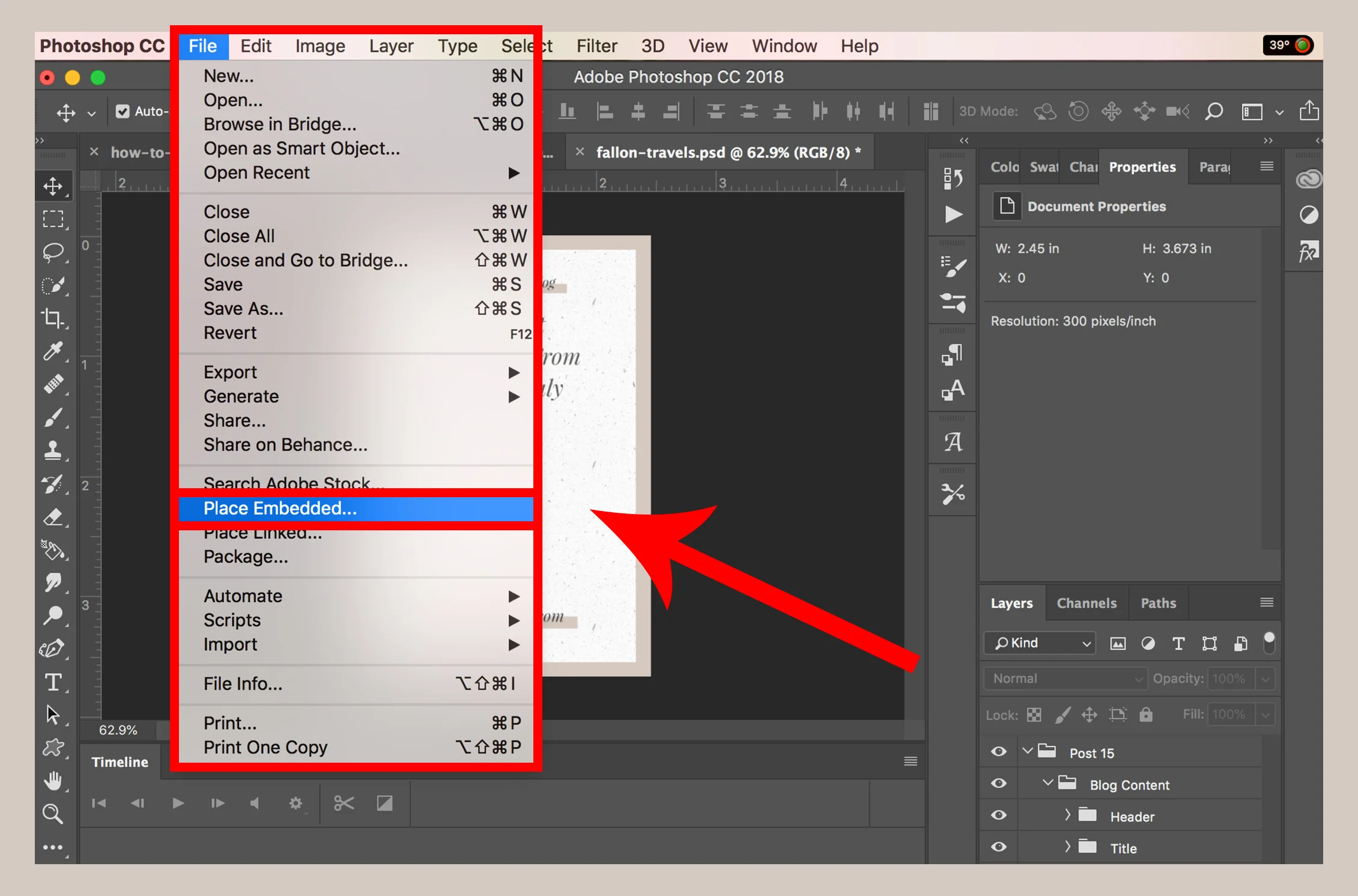This screenshot has height=896, width=1358.
Task: Toggle the Auto-Select checkbox
Action: (x=123, y=111)
